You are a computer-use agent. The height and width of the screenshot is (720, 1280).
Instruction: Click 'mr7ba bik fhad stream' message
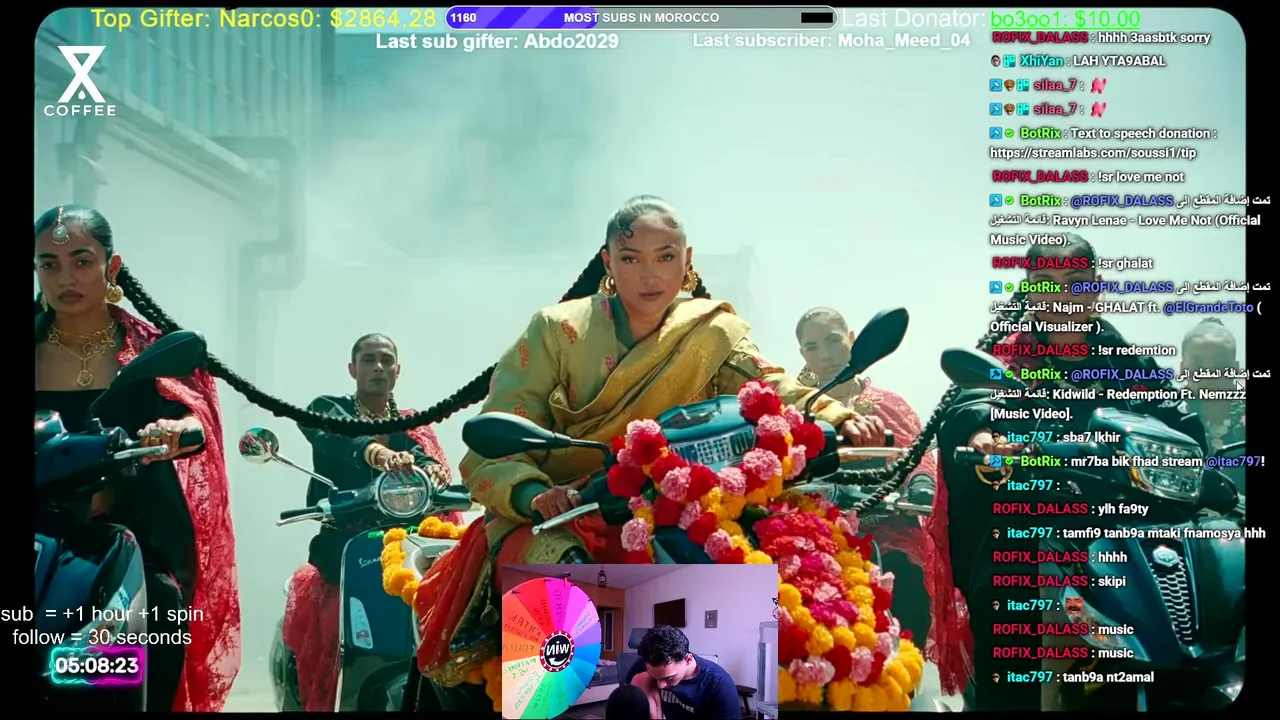point(1136,461)
